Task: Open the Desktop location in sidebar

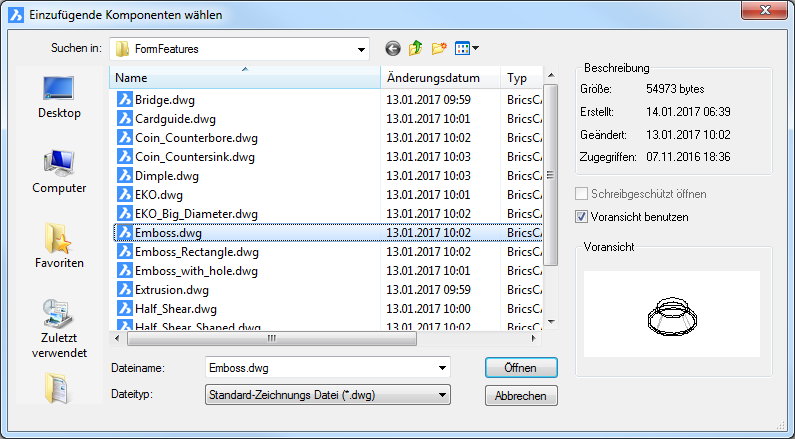Action: 59,96
